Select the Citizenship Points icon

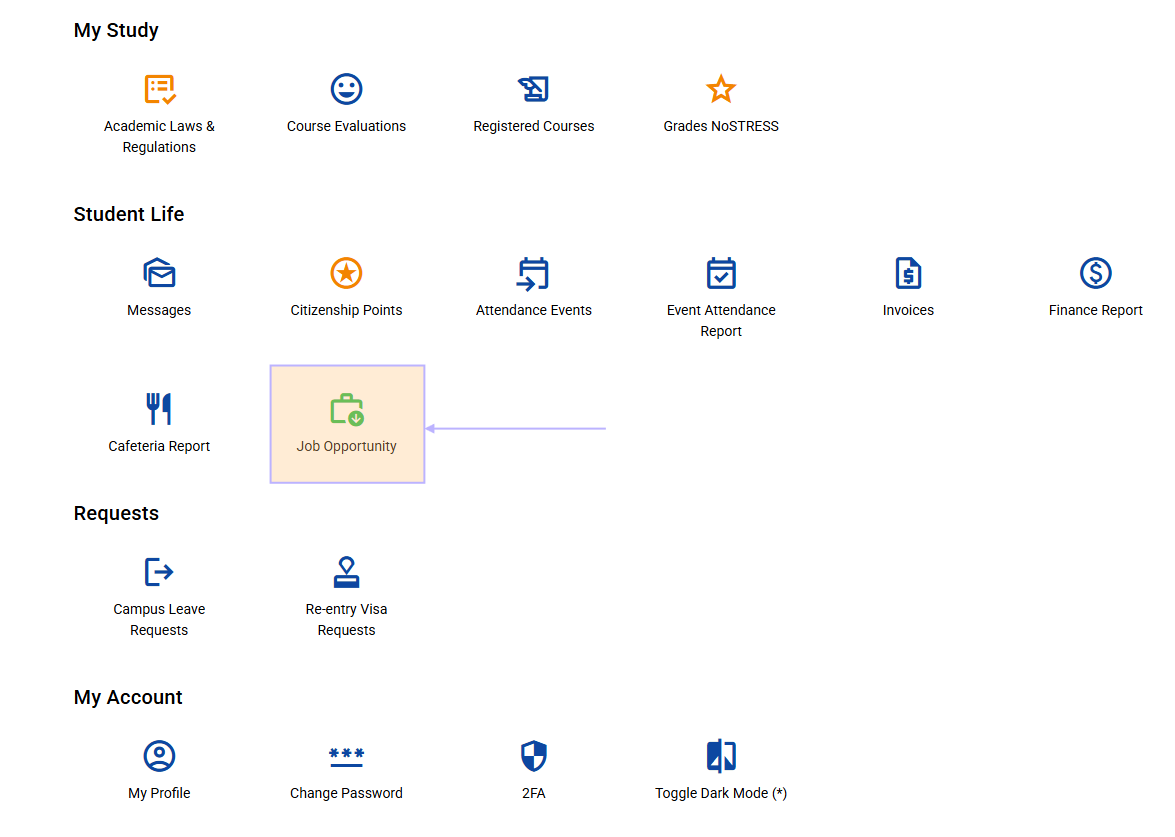[x=346, y=272]
